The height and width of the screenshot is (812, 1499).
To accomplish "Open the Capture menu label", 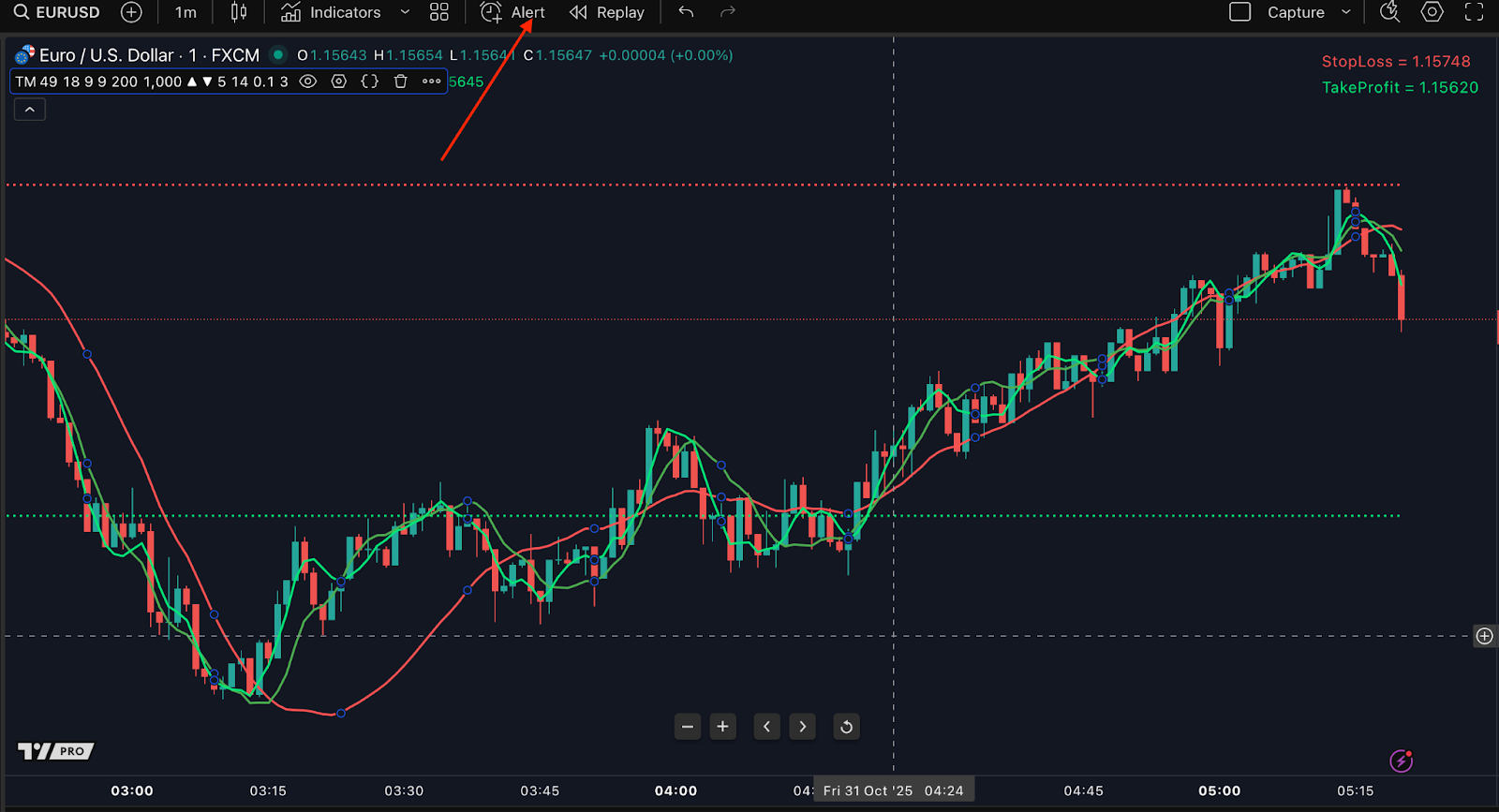I will (x=1296, y=12).
